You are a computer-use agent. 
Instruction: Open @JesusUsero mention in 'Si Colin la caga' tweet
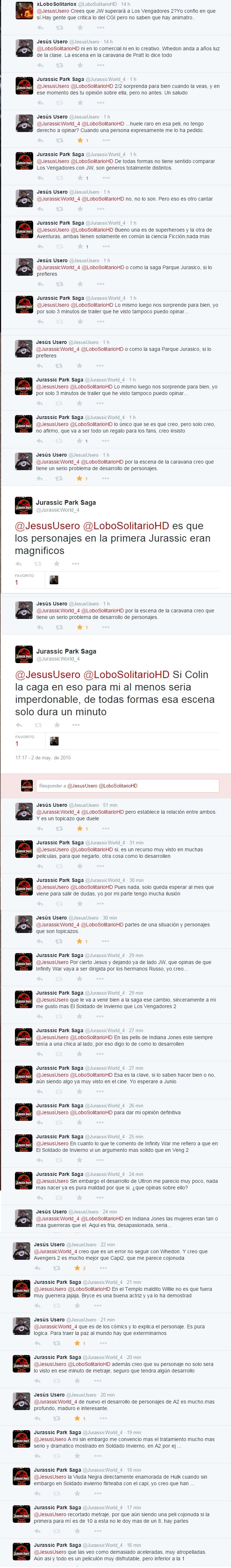coord(47,674)
